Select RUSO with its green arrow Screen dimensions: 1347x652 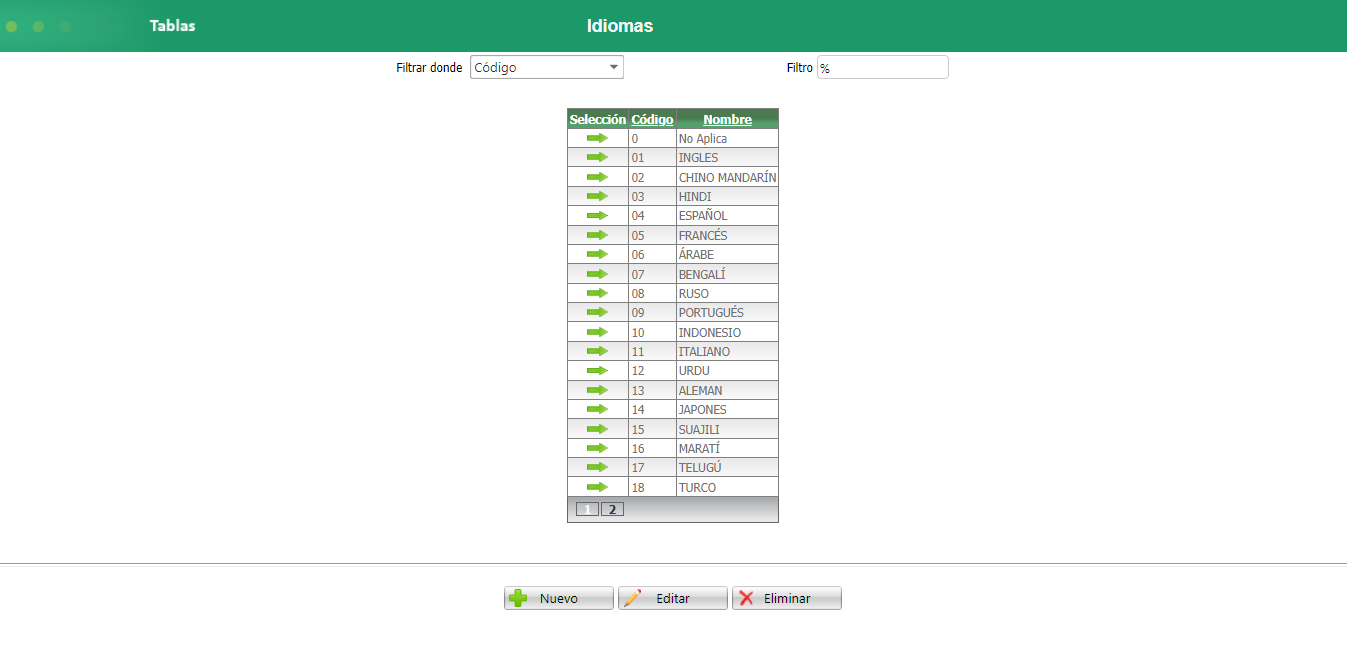(597, 293)
